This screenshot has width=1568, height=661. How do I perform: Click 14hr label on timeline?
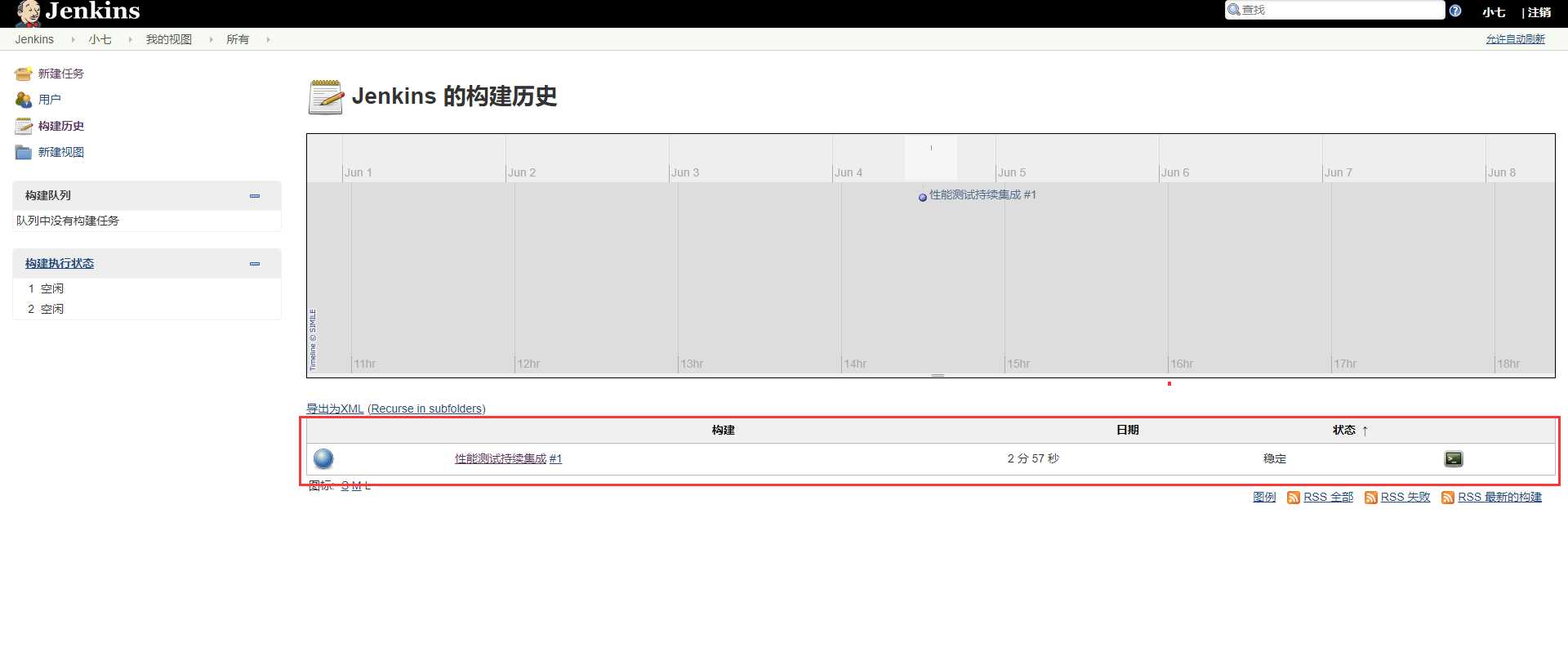click(855, 364)
